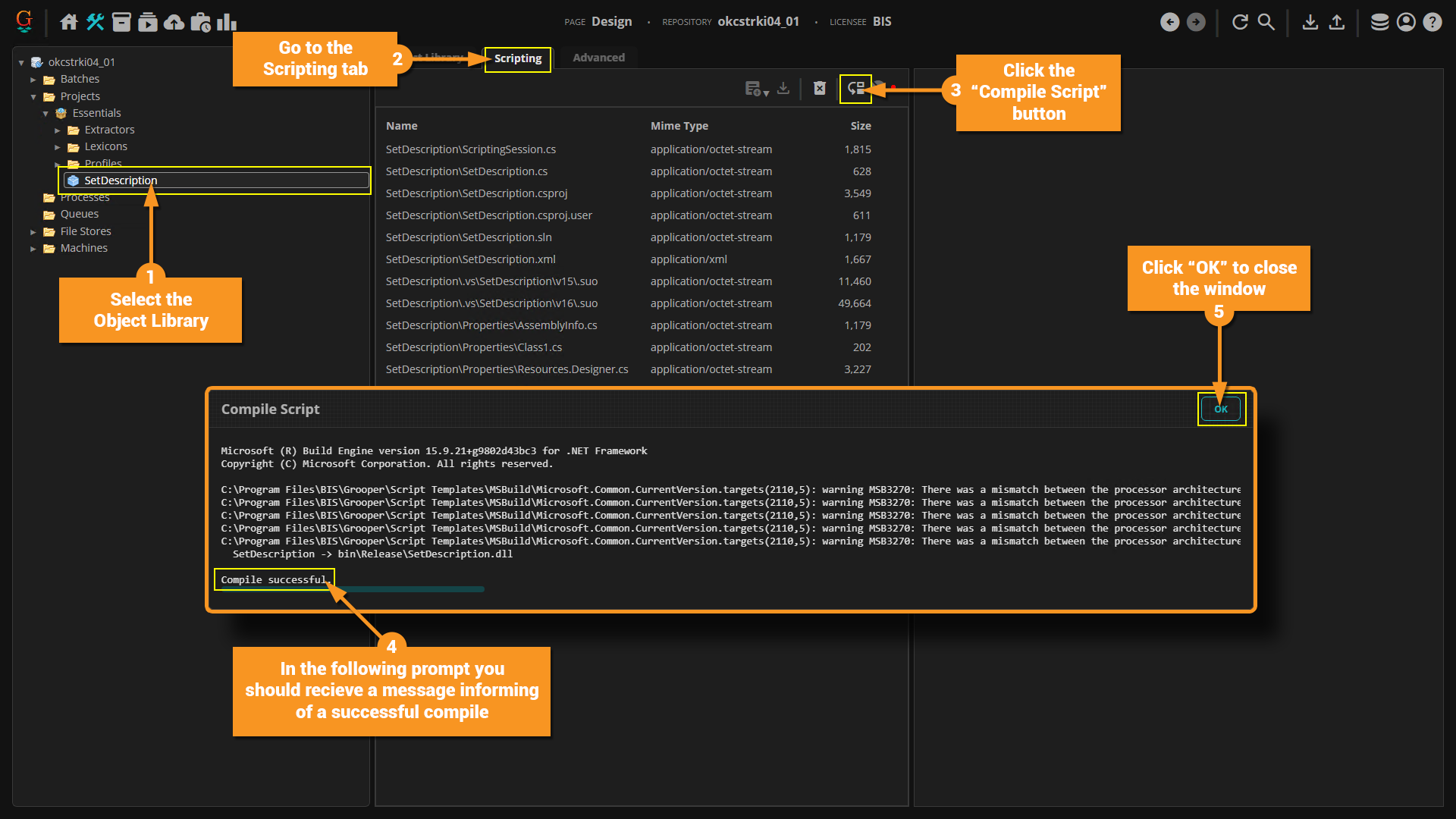Switch to the Scripting tab
1456x819 pixels.
[x=518, y=58]
